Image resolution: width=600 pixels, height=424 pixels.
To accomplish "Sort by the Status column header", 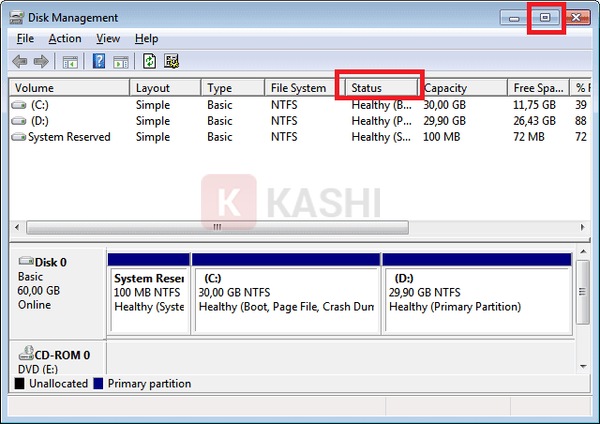I will (x=380, y=88).
